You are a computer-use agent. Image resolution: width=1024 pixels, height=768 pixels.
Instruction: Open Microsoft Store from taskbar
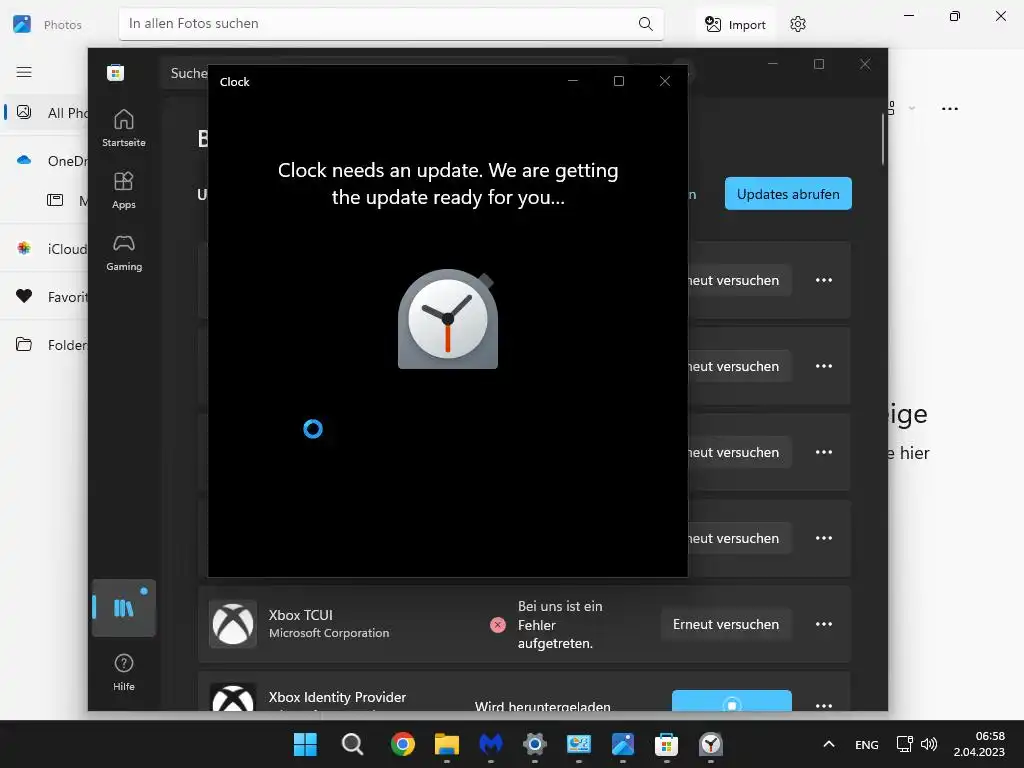[x=666, y=744]
